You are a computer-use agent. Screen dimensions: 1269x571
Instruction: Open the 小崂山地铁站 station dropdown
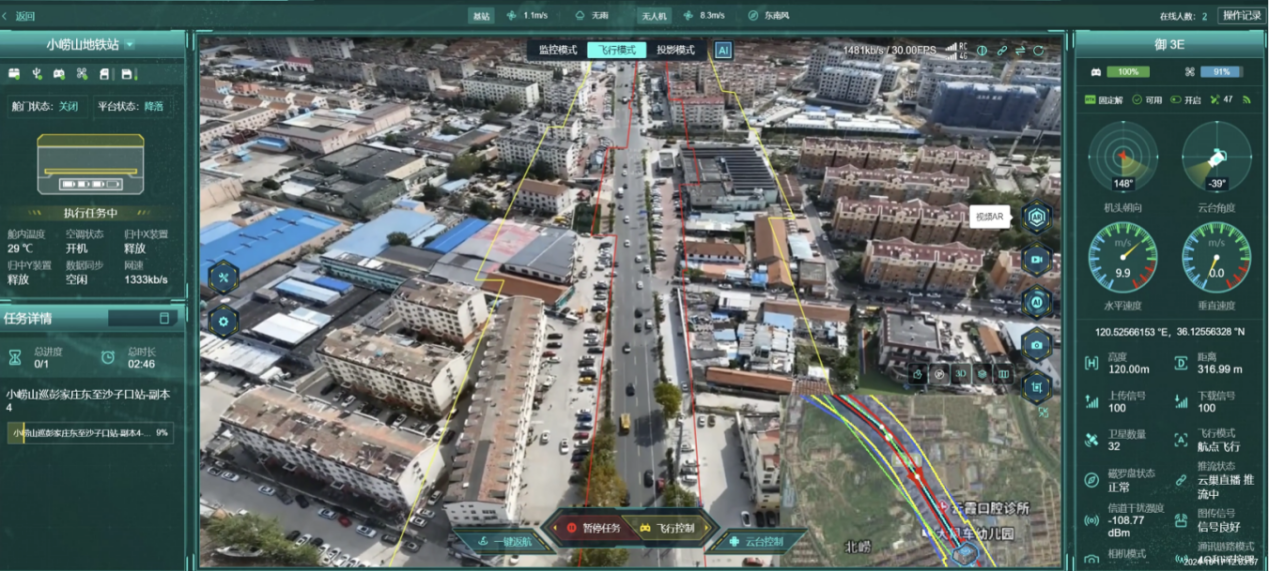[x=130, y=45]
